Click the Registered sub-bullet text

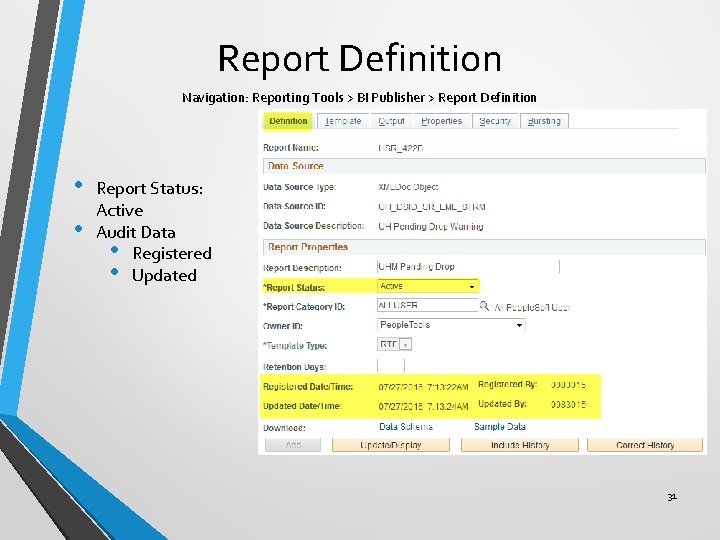click(x=172, y=253)
